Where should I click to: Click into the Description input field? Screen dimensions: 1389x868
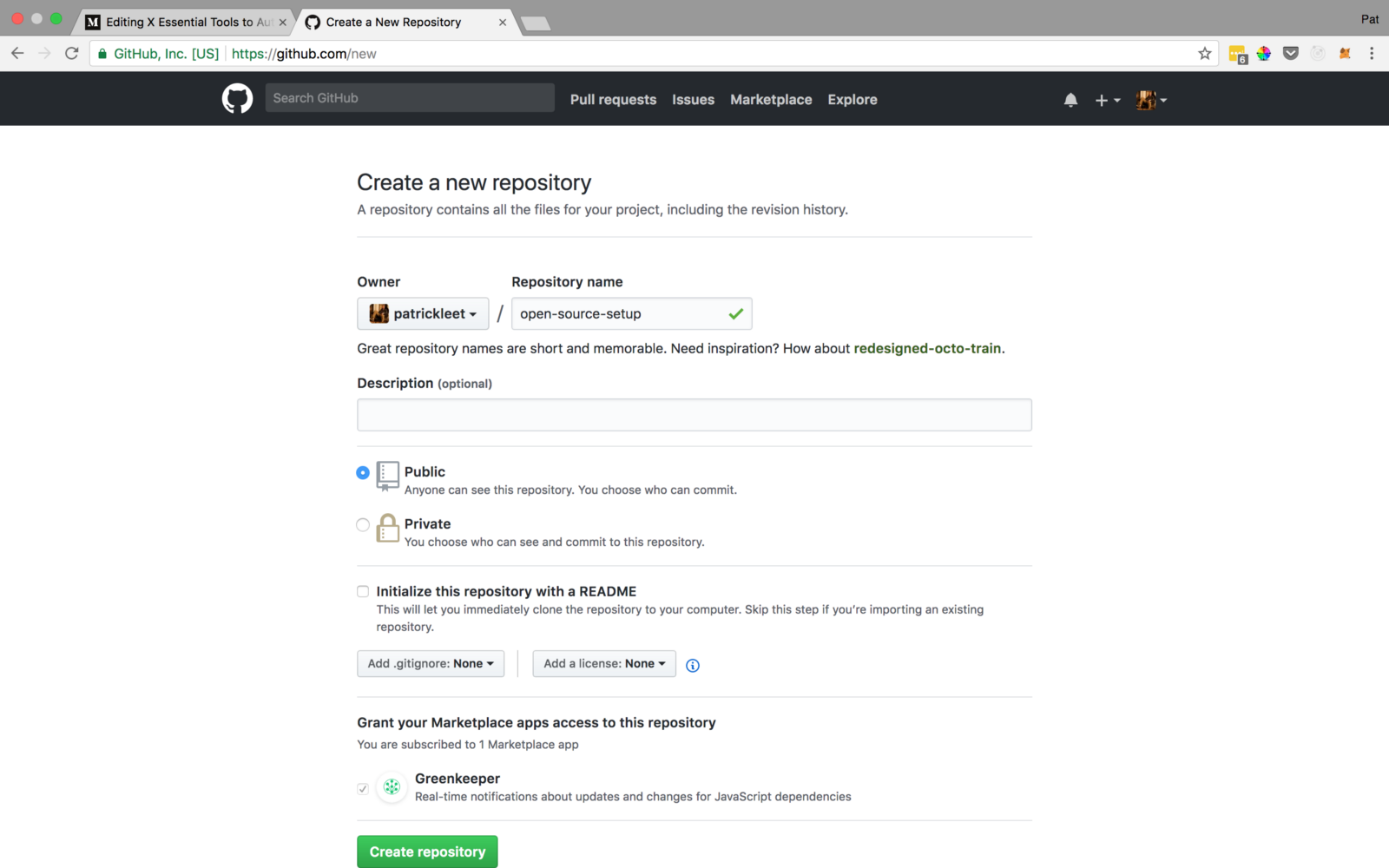click(x=694, y=415)
